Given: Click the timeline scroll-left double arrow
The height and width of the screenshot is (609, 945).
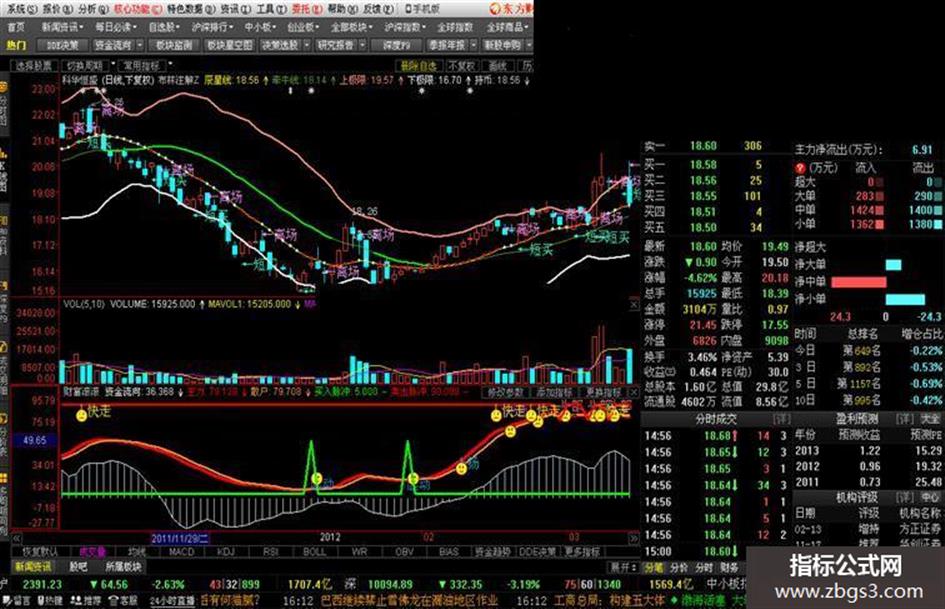Looking at the screenshot, I should [17, 537].
